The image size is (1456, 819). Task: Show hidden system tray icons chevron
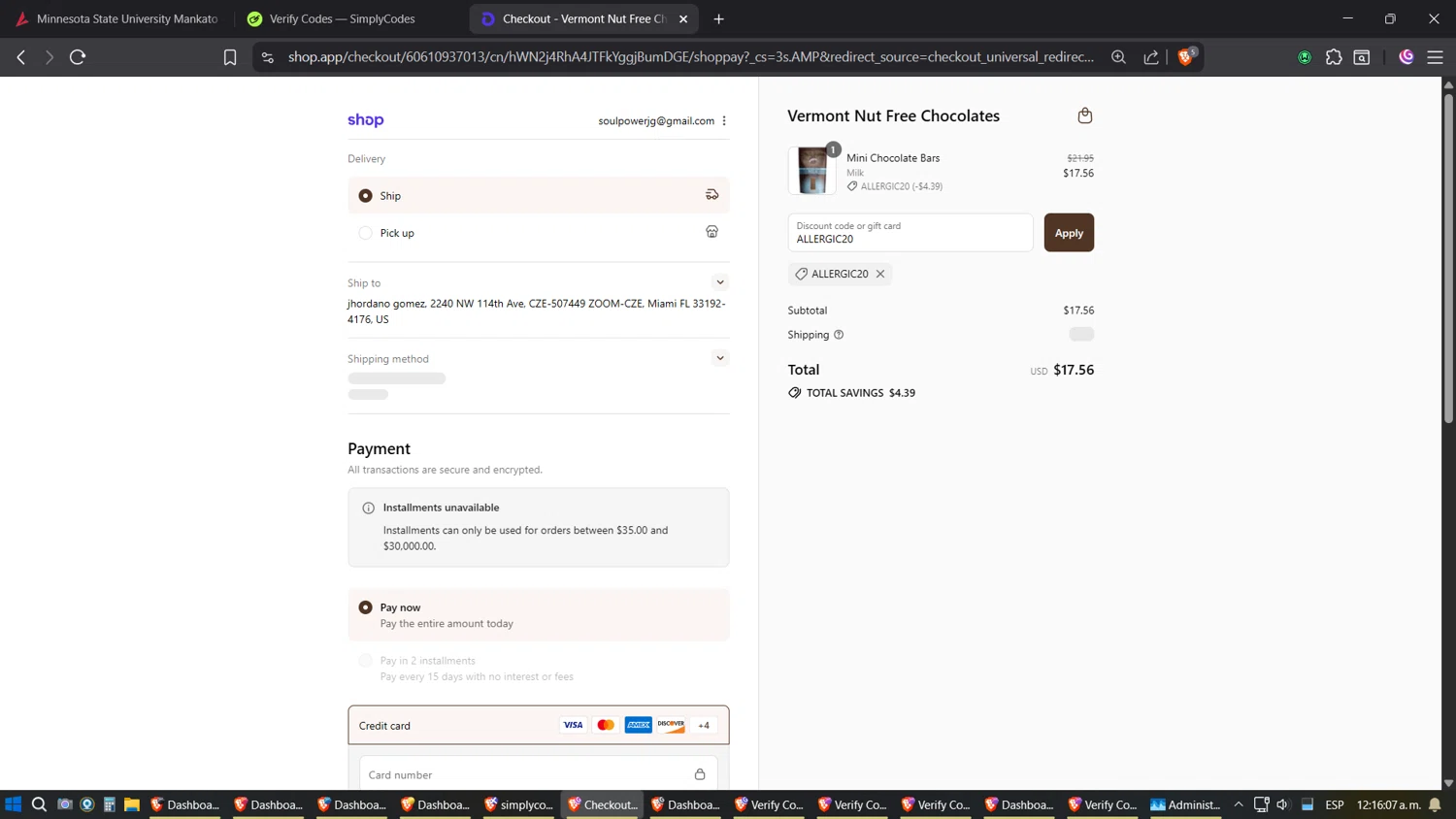1239,804
